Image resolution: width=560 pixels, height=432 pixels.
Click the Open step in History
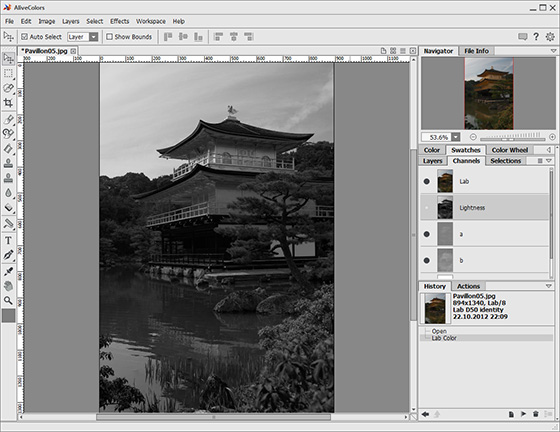point(439,331)
